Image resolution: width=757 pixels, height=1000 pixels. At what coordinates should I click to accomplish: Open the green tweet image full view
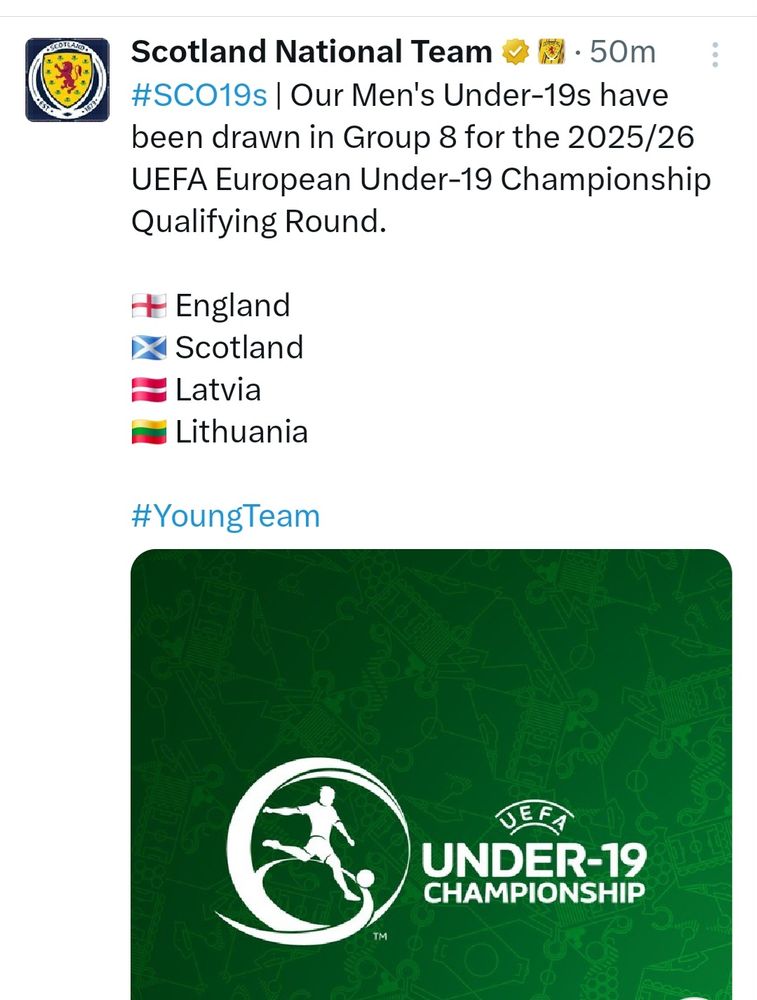click(431, 680)
